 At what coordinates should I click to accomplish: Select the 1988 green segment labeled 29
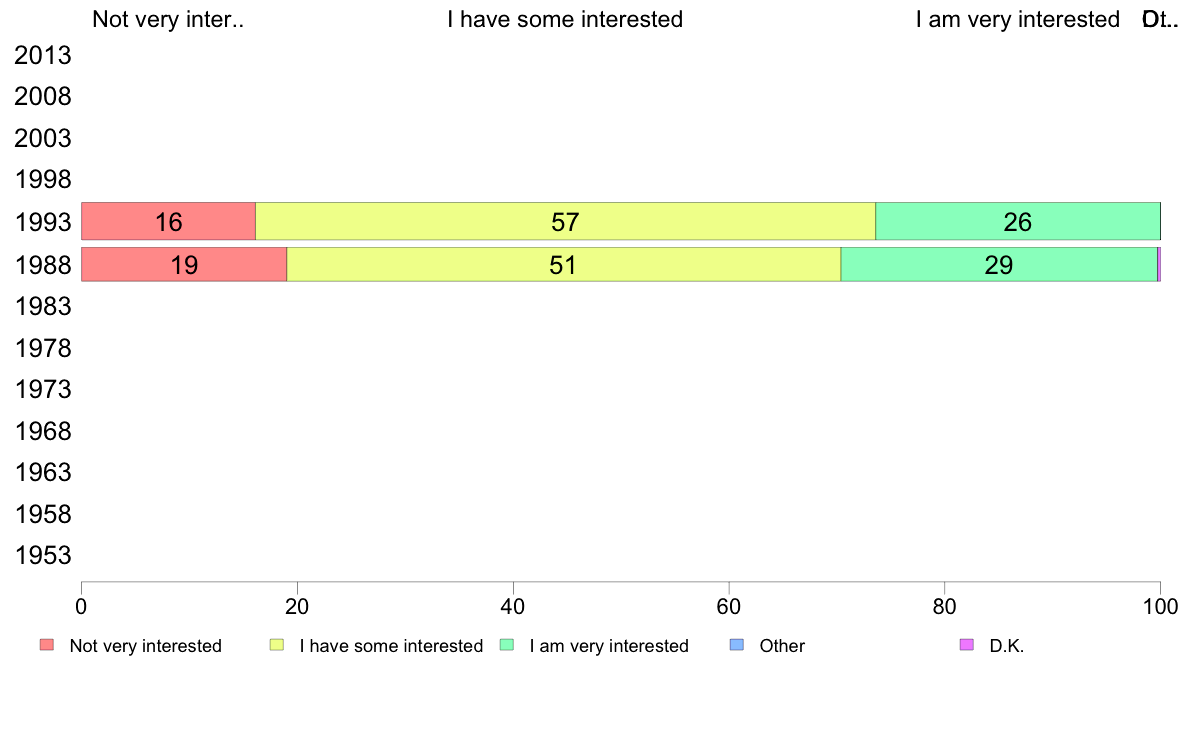point(999,265)
